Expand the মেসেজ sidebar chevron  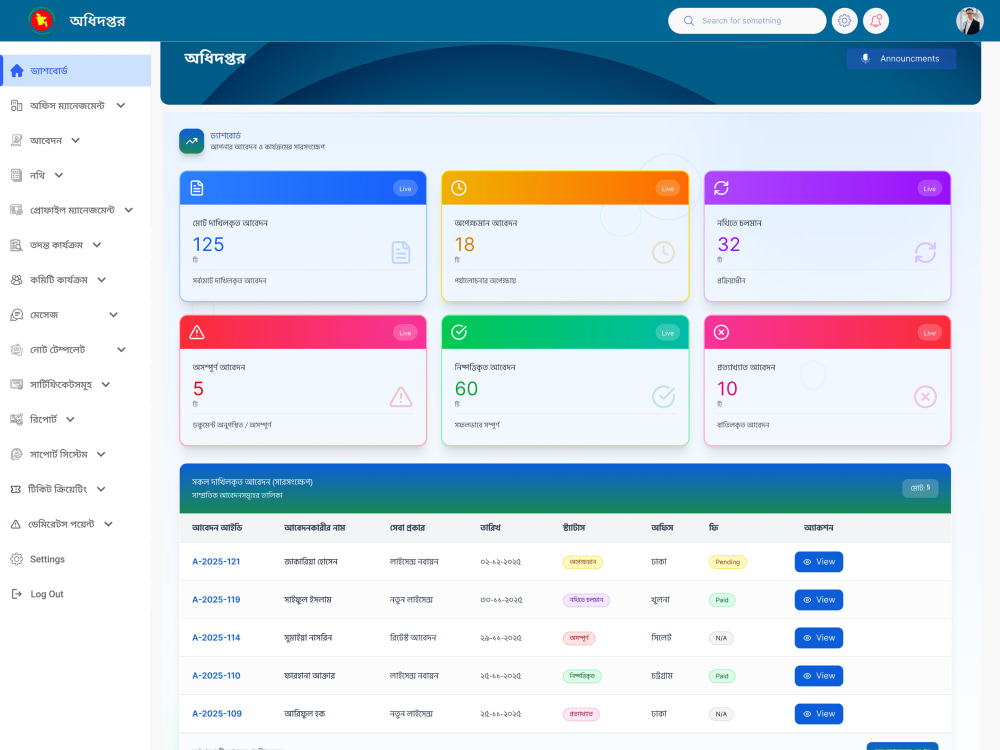click(x=114, y=314)
